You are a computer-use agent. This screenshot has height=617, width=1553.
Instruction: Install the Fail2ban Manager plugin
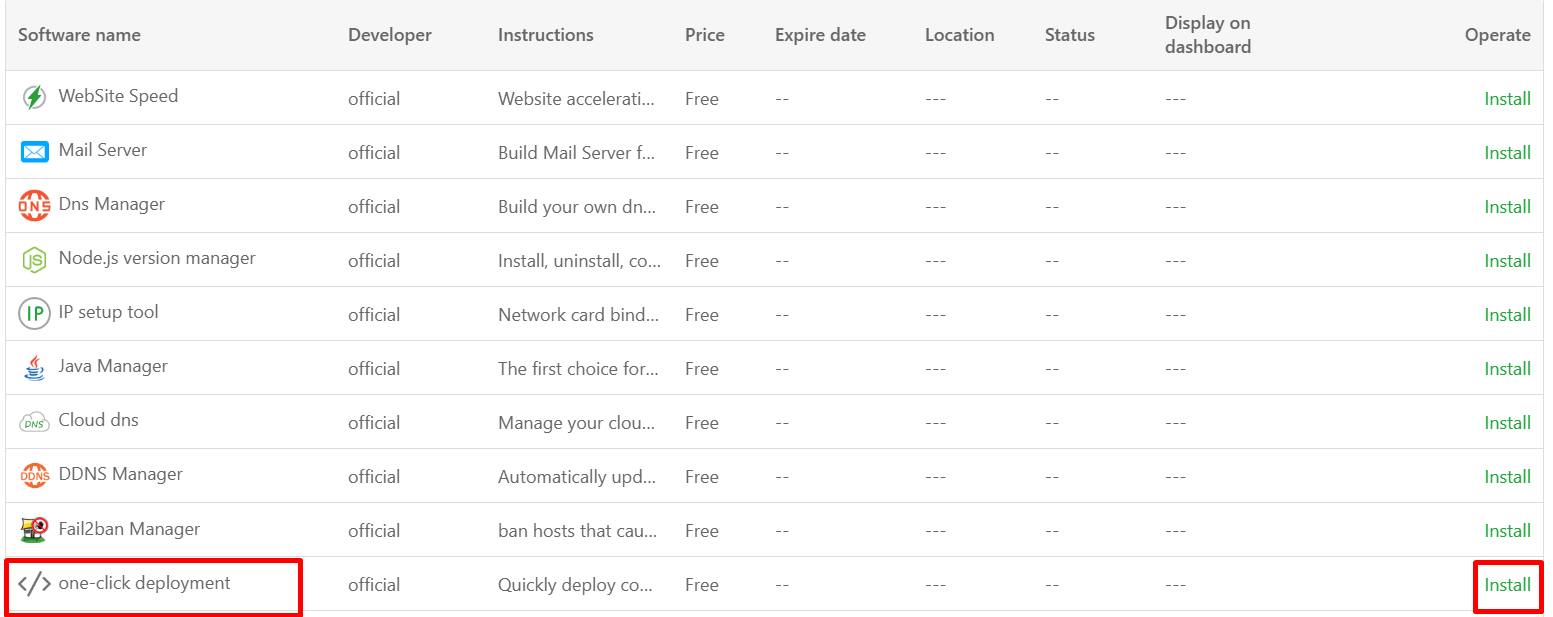coord(1507,531)
